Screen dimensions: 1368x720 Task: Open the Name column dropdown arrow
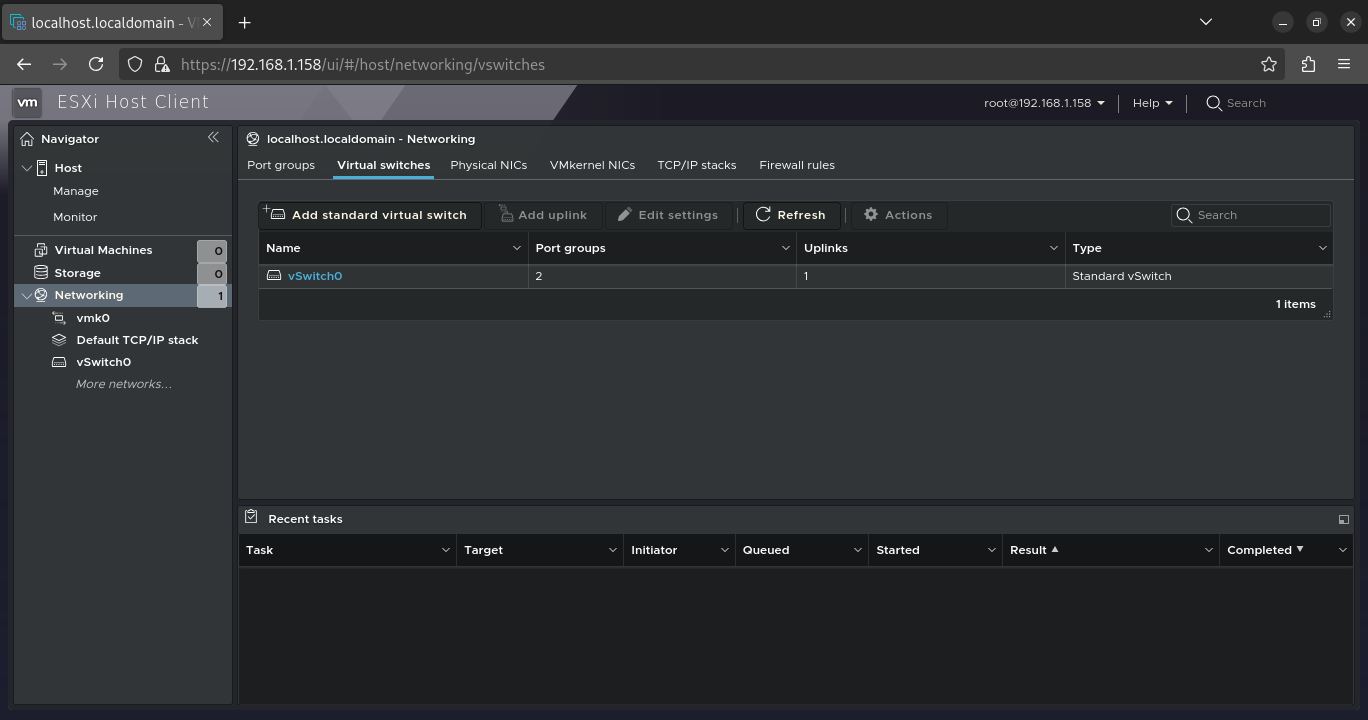[x=517, y=248]
